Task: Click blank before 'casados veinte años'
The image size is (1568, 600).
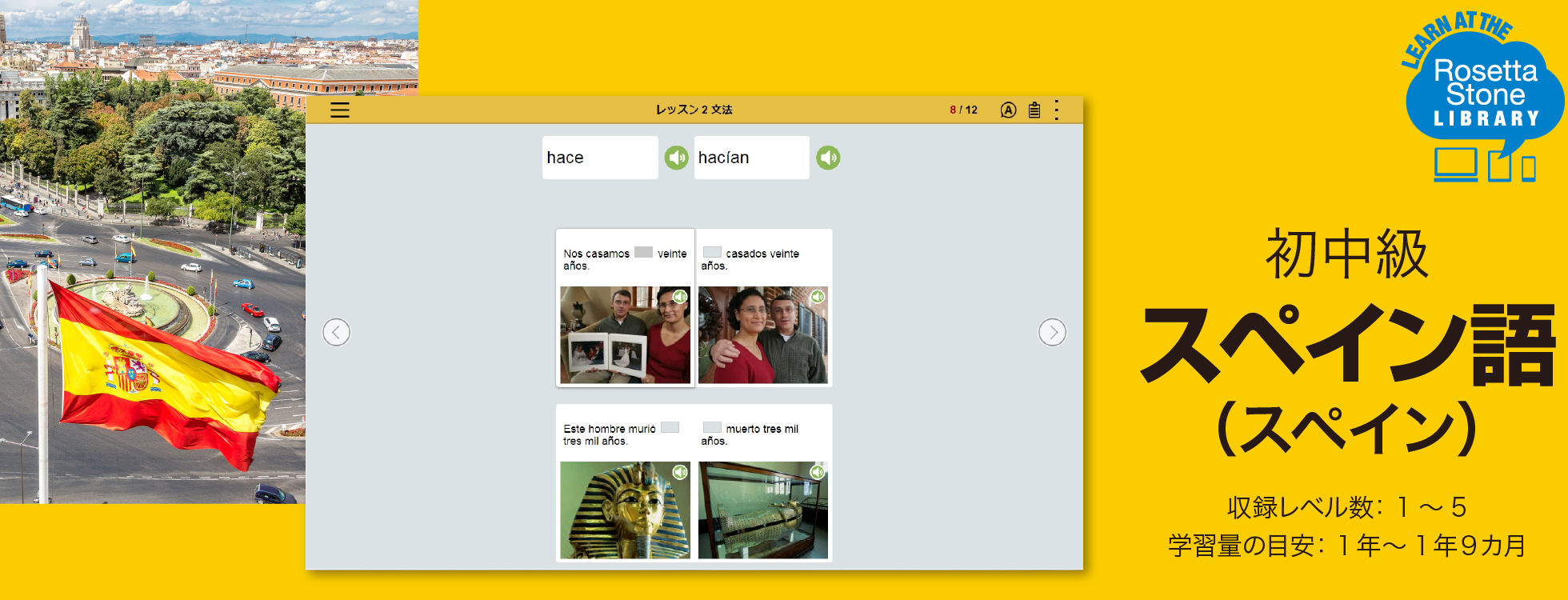Action: [712, 253]
